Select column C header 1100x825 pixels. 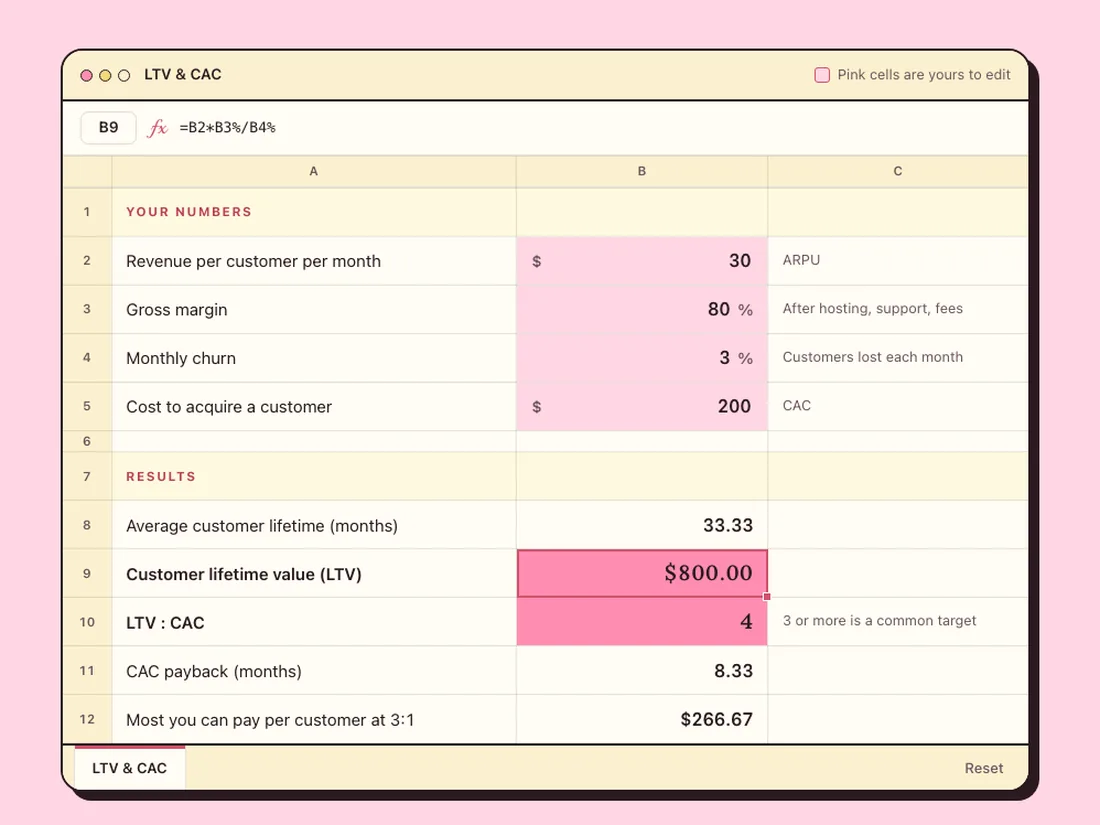click(x=898, y=171)
